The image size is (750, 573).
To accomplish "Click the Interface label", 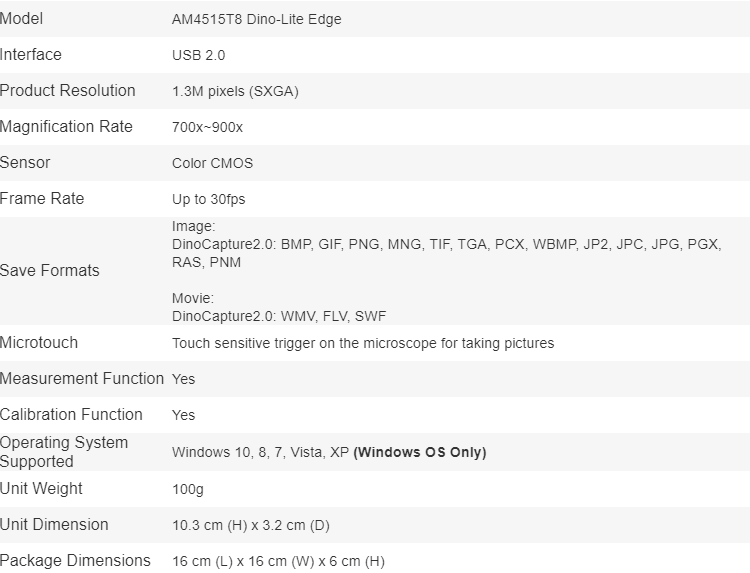I will tap(31, 55).
